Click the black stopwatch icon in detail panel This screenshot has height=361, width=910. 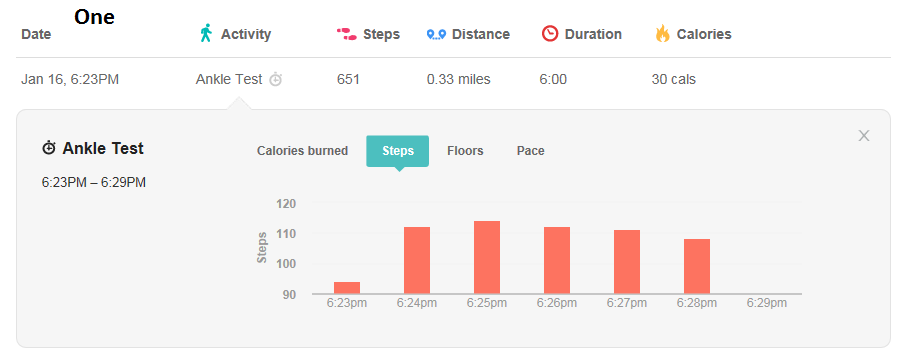(x=49, y=149)
